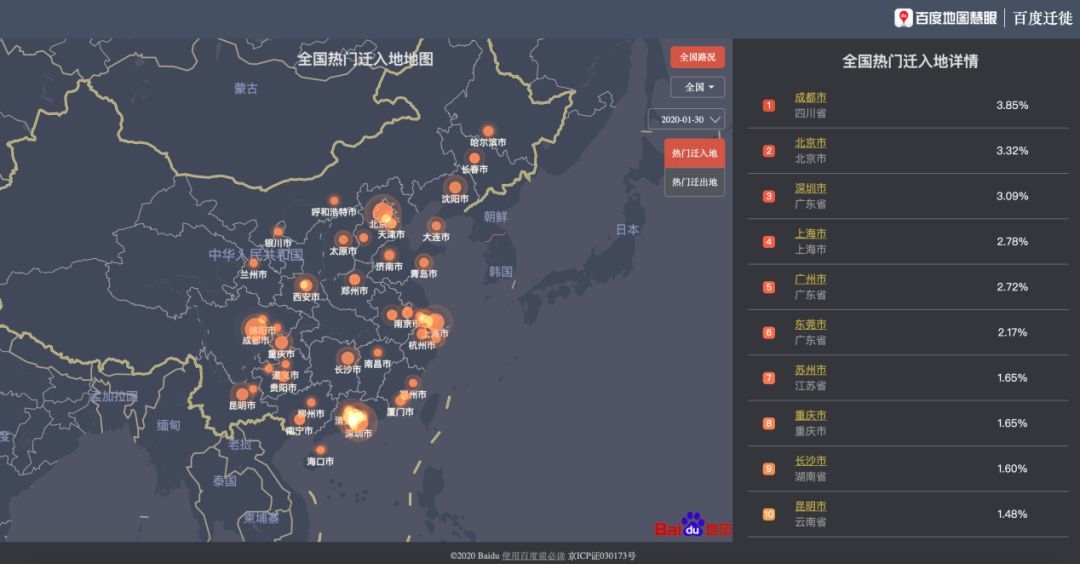Switch to the 热门迁出地 tab
This screenshot has height=564, width=1080.
tap(694, 182)
